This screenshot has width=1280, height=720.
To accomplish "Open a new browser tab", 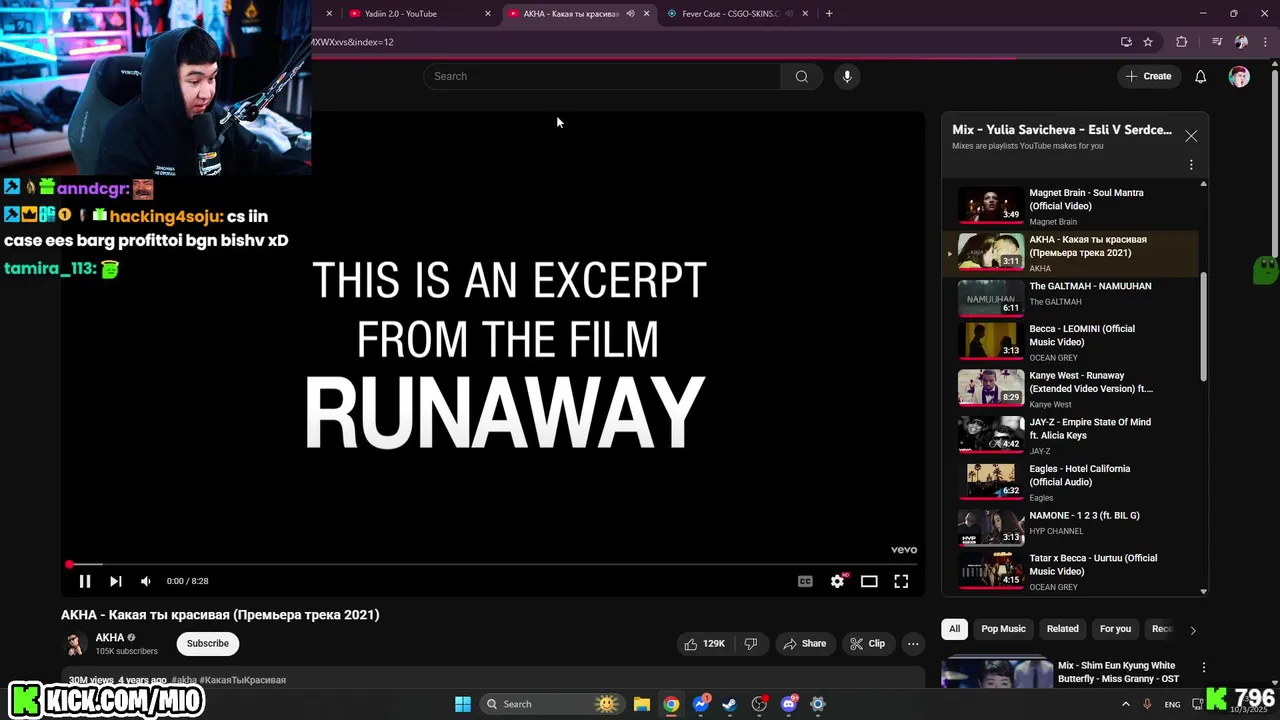I will (x=829, y=13).
